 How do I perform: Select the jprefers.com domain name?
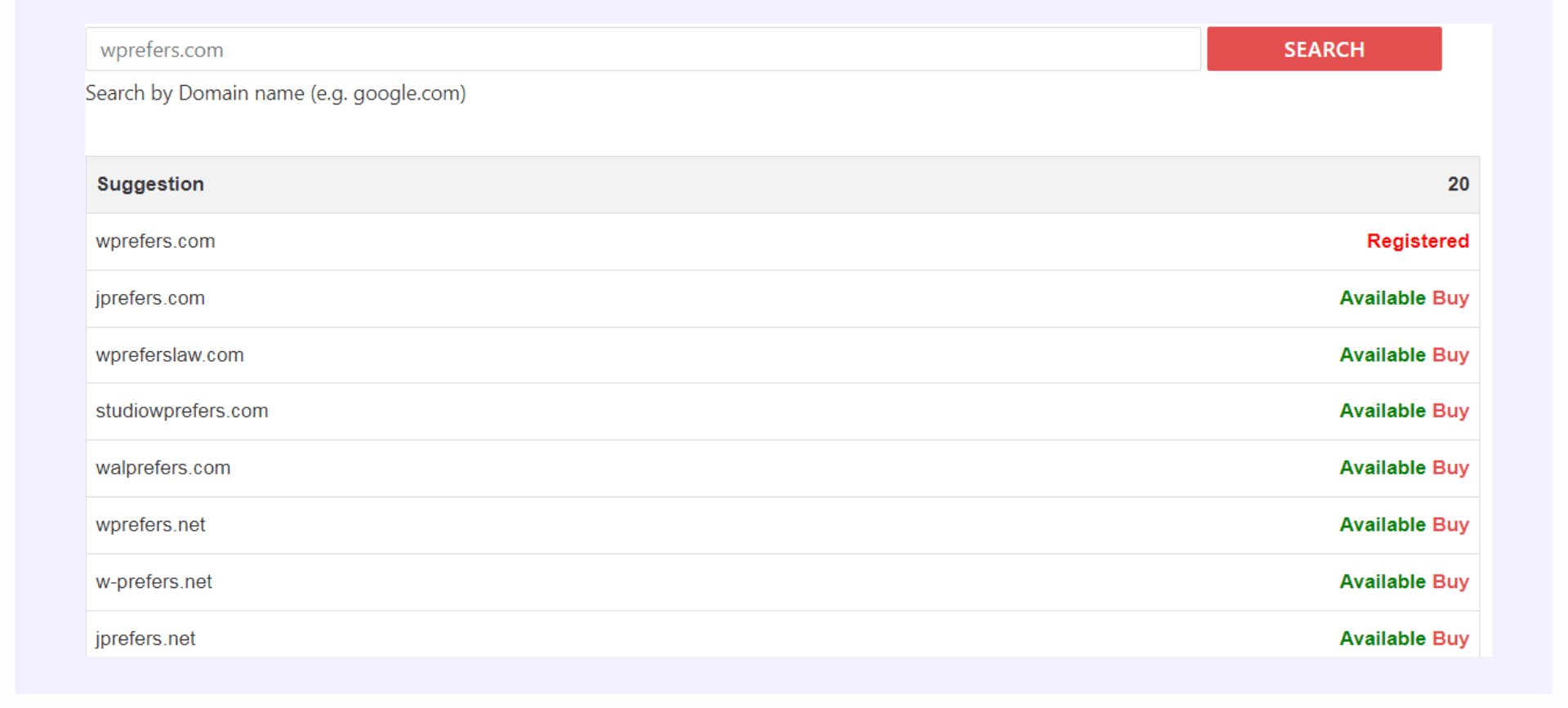150,298
